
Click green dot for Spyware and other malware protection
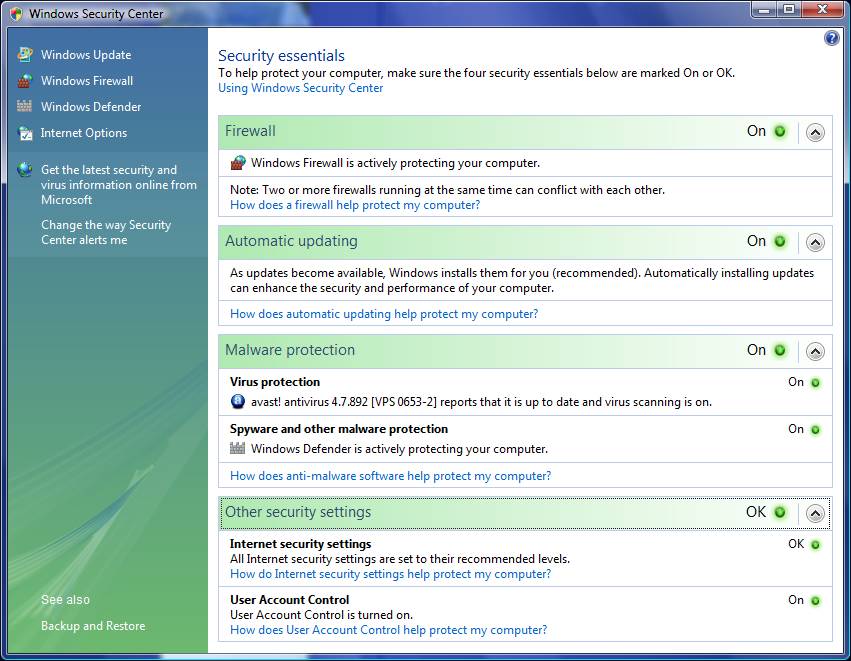815,430
